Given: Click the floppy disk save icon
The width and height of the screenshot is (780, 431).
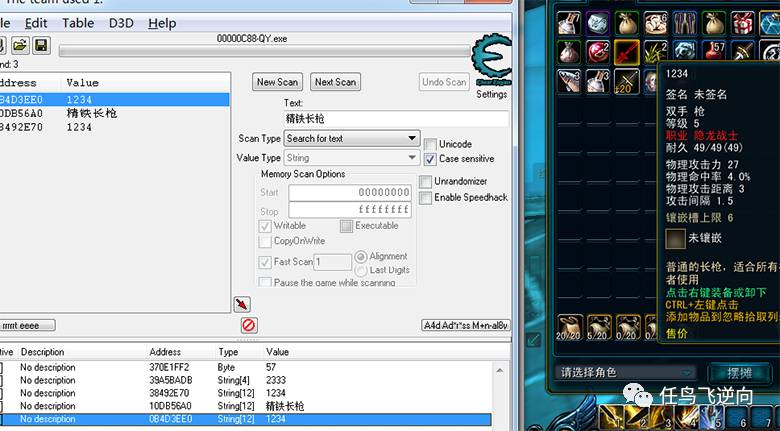Looking at the screenshot, I should (x=41, y=46).
